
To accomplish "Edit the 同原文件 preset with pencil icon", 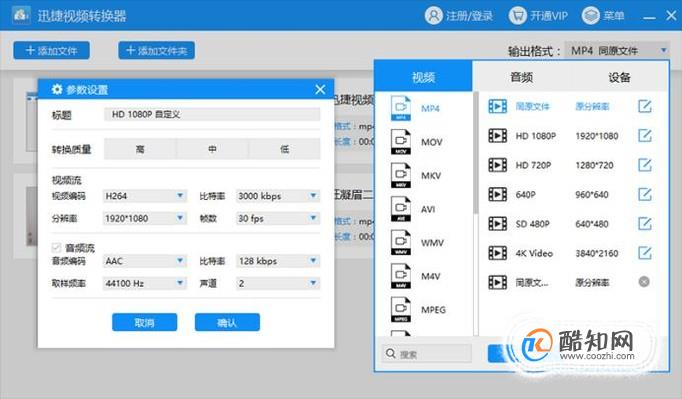I will pos(645,106).
